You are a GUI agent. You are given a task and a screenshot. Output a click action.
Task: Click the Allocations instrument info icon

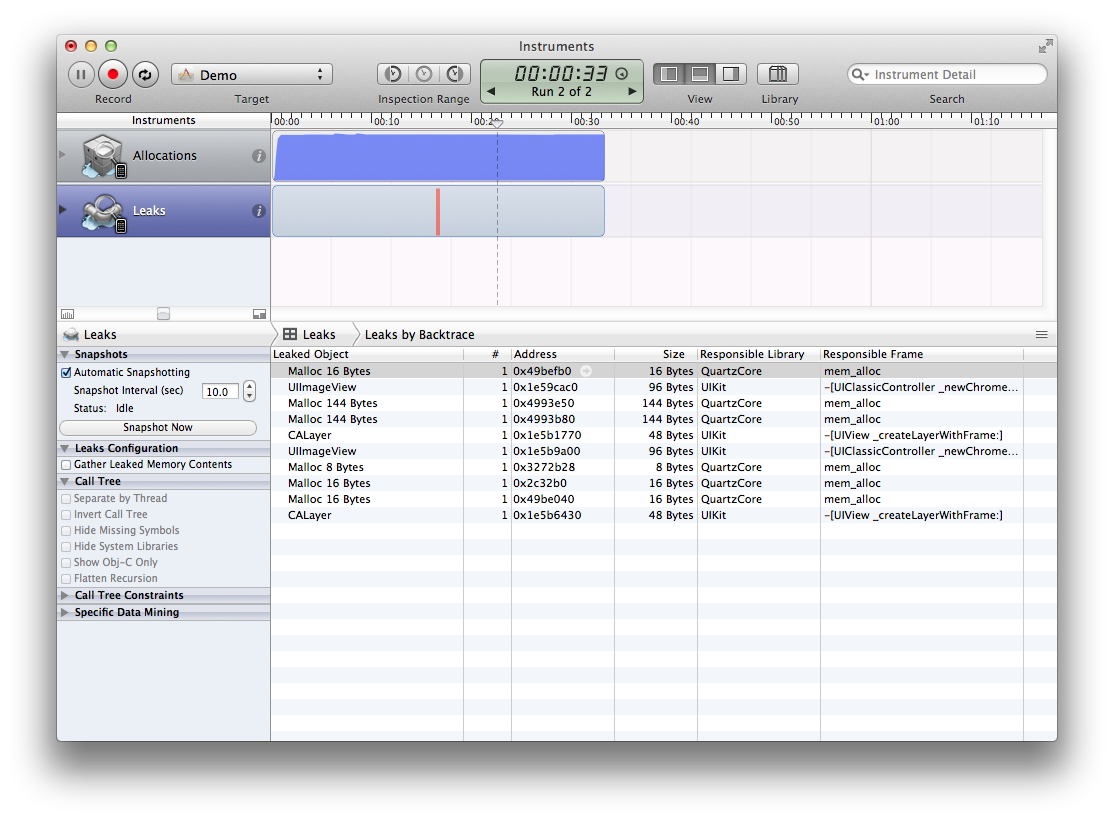coord(258,156)
